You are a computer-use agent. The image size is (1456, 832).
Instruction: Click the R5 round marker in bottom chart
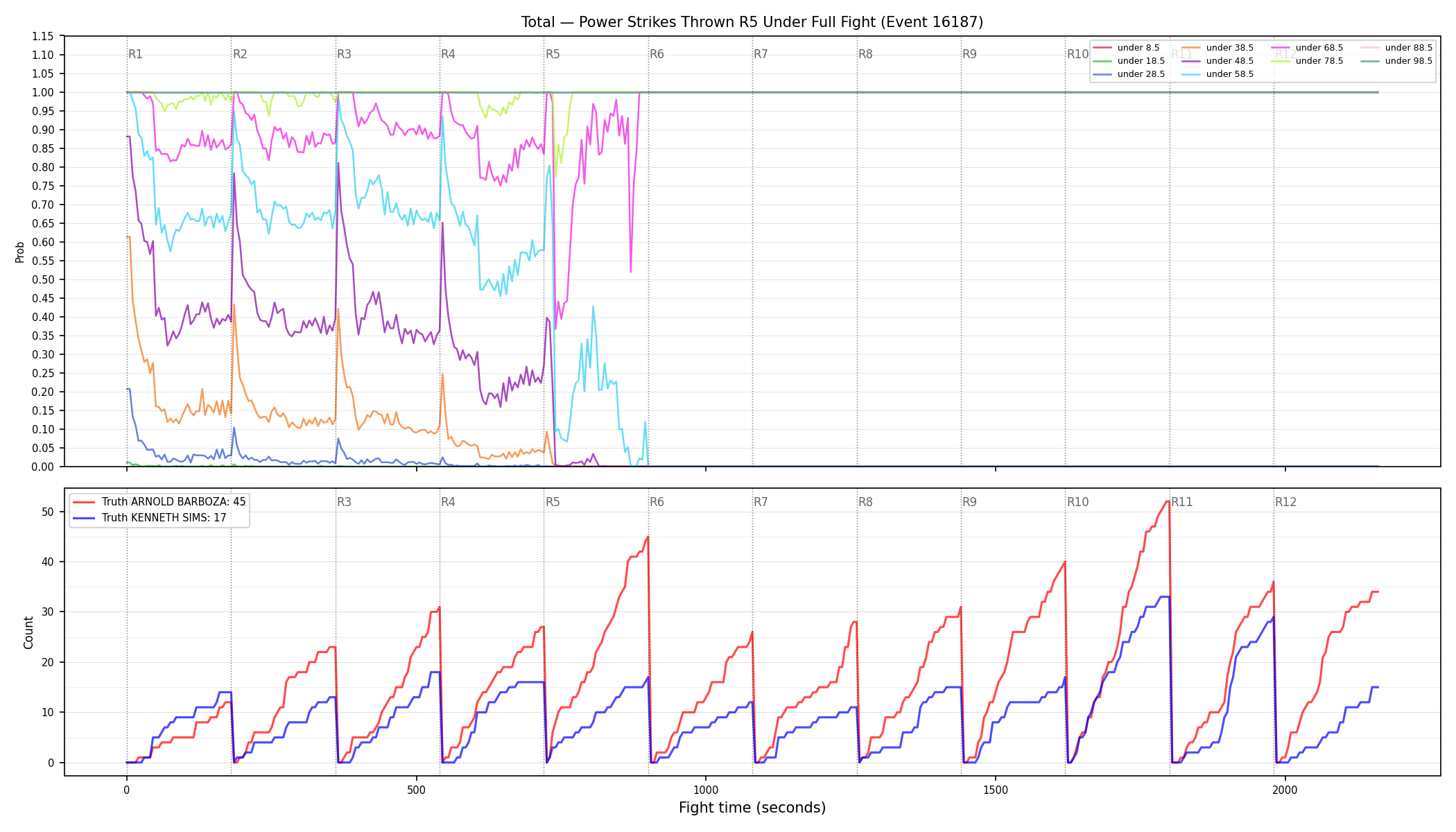click(x=553, y=502)
